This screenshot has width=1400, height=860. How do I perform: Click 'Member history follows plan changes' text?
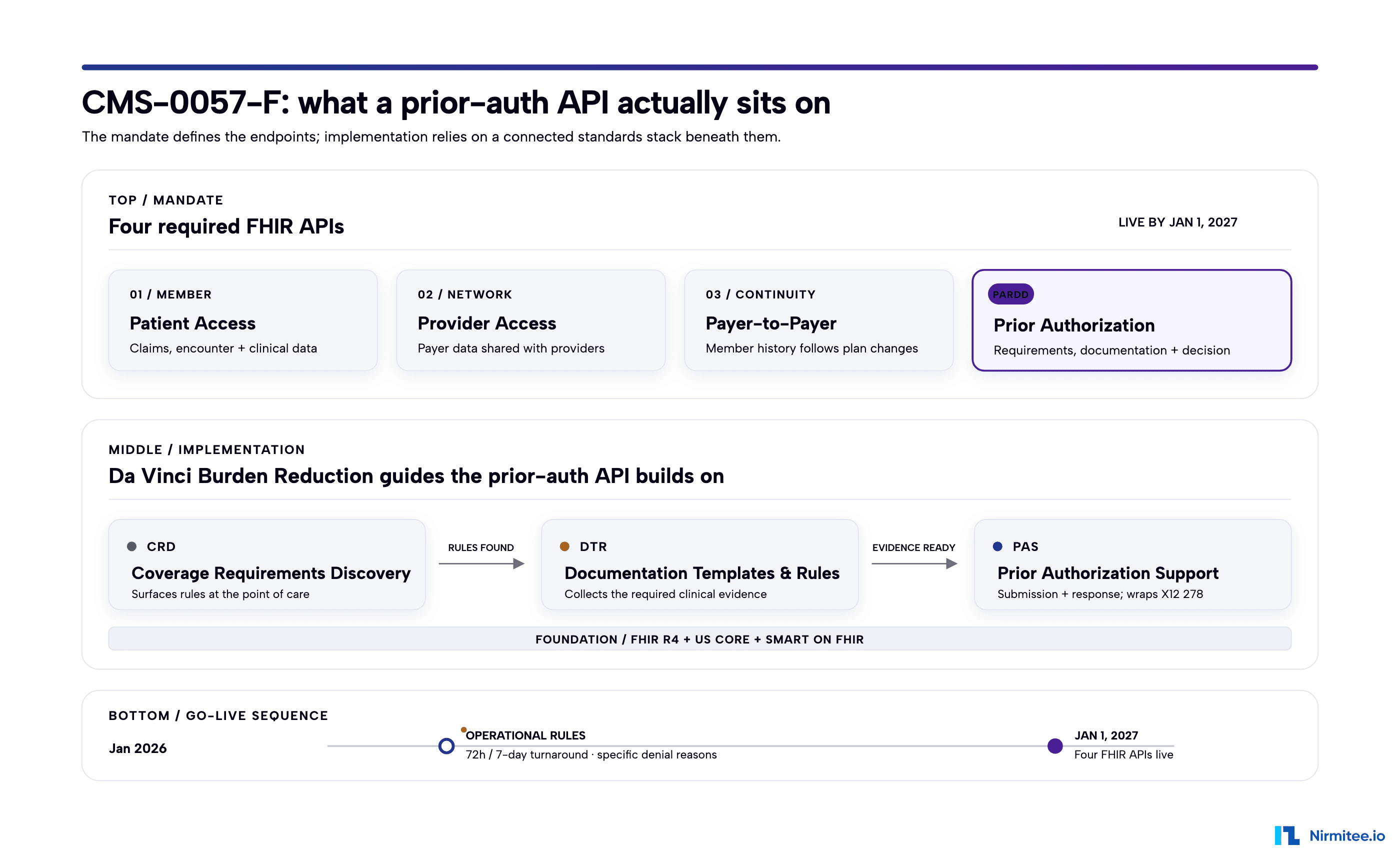[811, 348]
